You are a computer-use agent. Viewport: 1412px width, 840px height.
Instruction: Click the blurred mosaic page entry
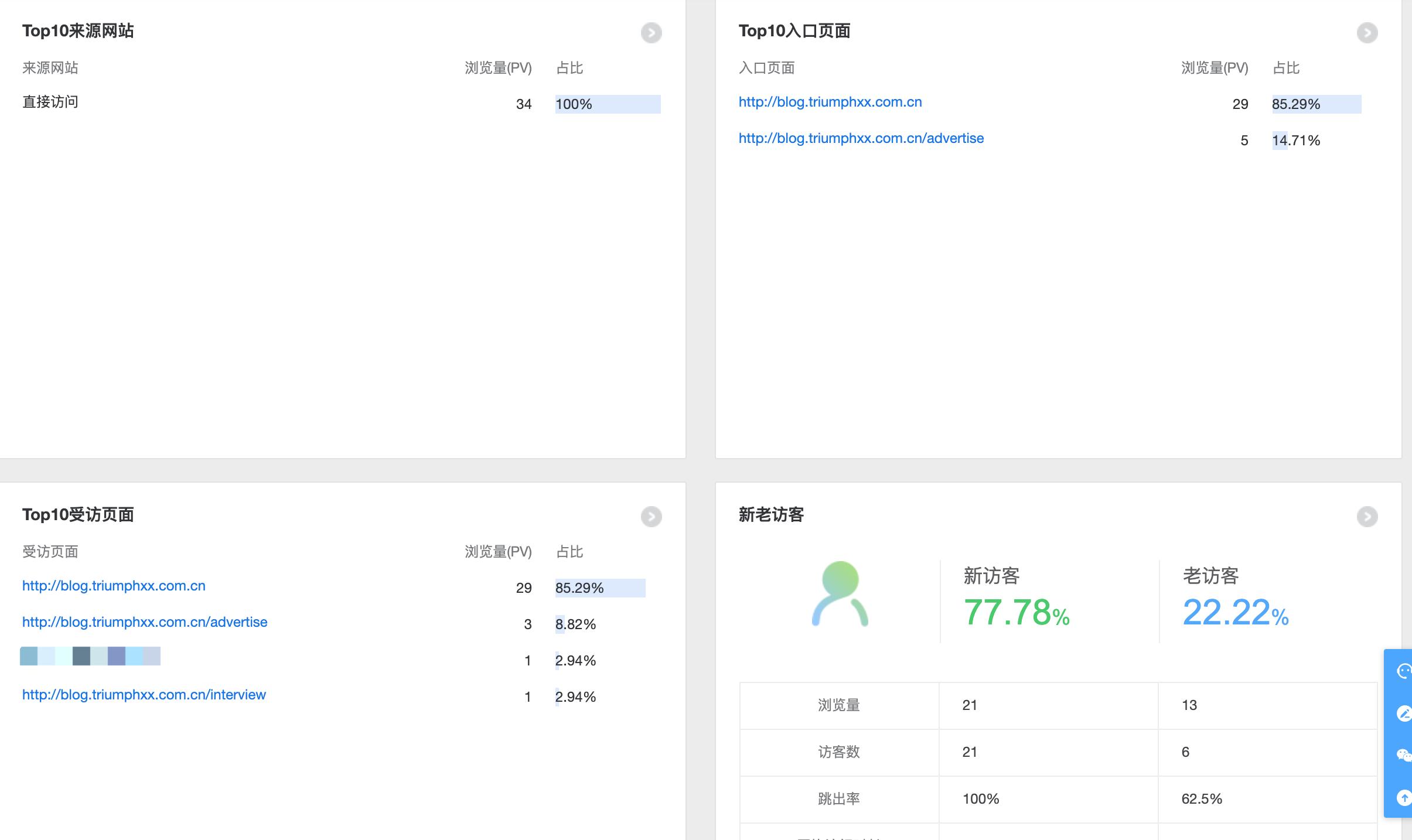[x=90, y=657]
